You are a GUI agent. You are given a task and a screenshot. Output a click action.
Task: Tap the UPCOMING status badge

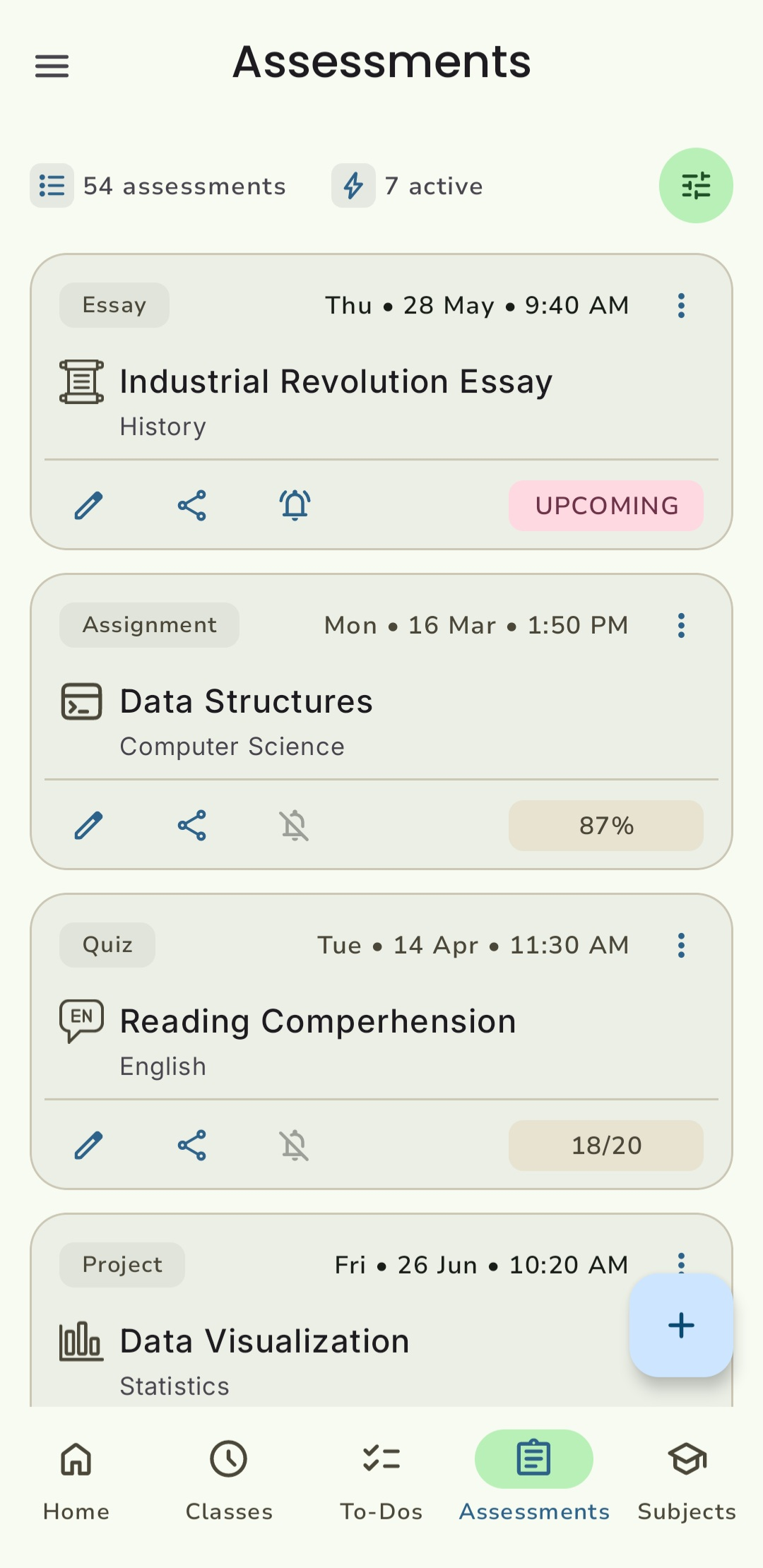[x=606, y=506]
